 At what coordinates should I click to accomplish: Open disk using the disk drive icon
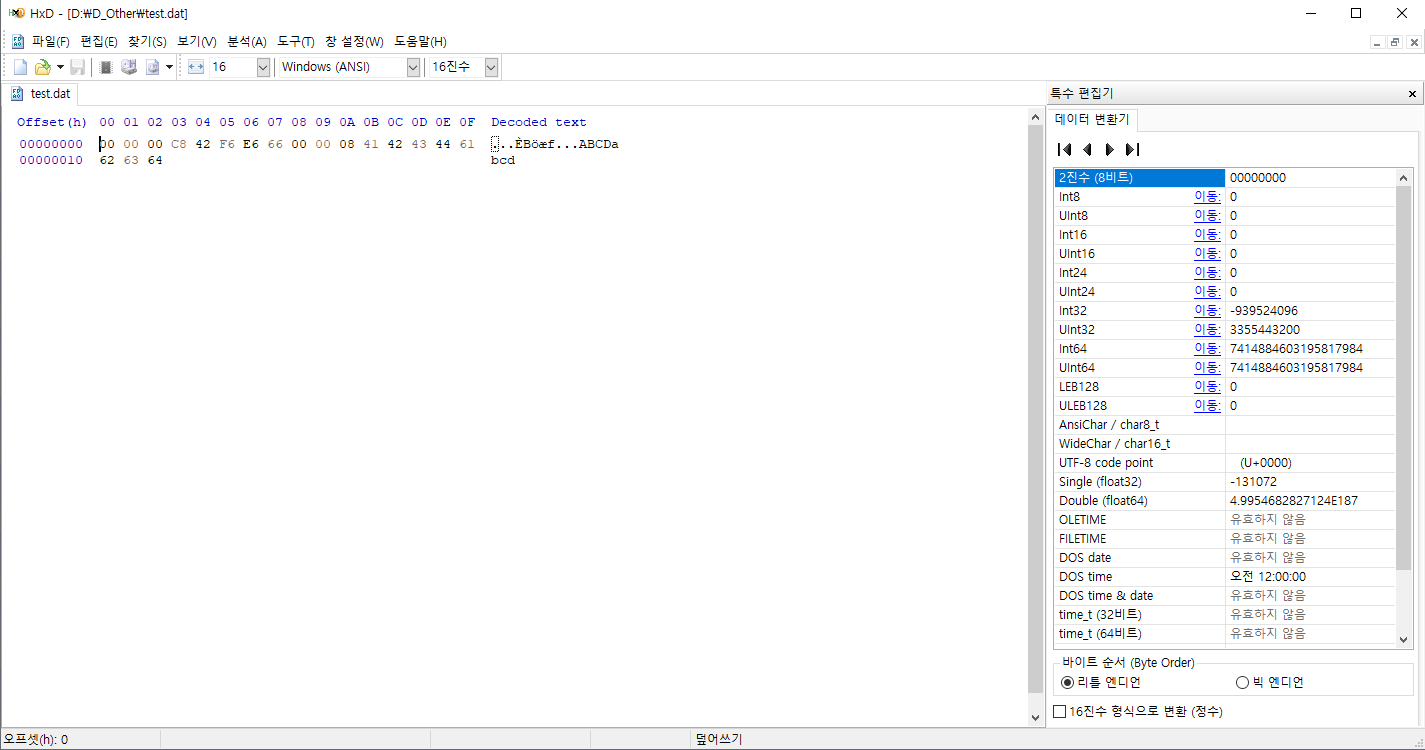pos(129,67)
